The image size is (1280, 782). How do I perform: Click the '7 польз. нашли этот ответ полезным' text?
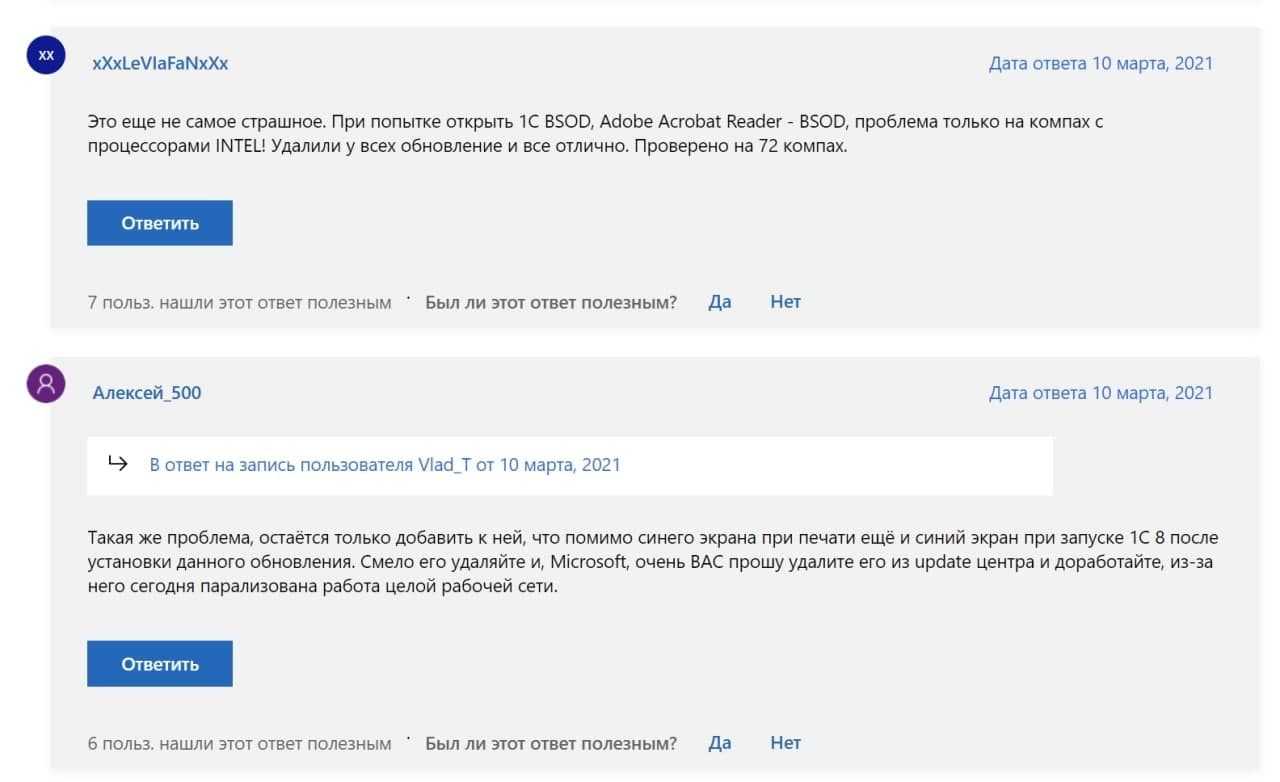(x=239, y=302)
